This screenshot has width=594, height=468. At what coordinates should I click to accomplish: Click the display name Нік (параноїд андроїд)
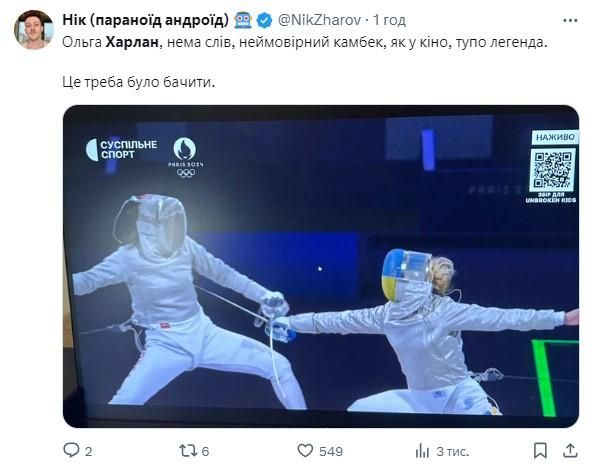coord(145,20)
